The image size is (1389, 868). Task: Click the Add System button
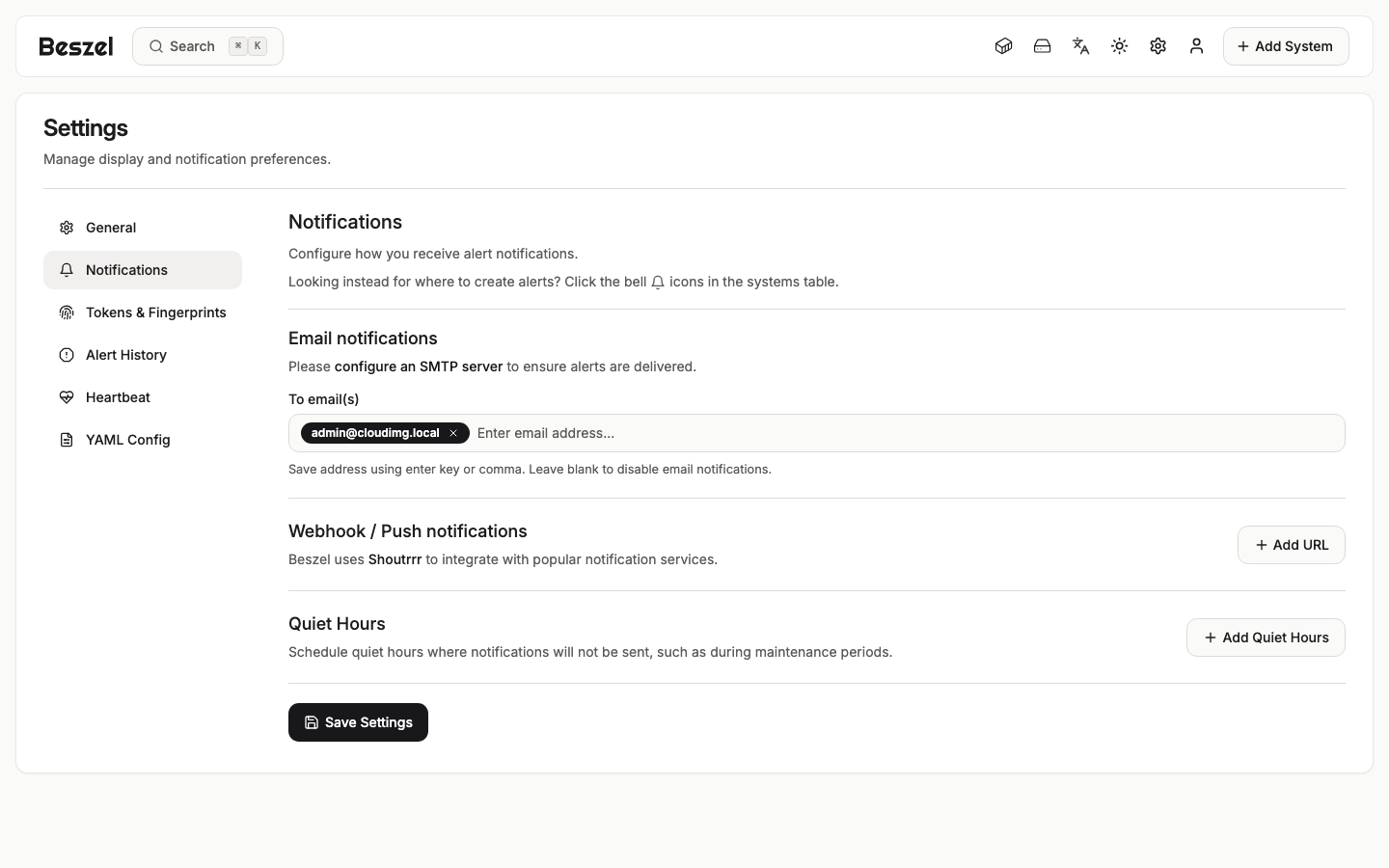tap(1286, 46)
